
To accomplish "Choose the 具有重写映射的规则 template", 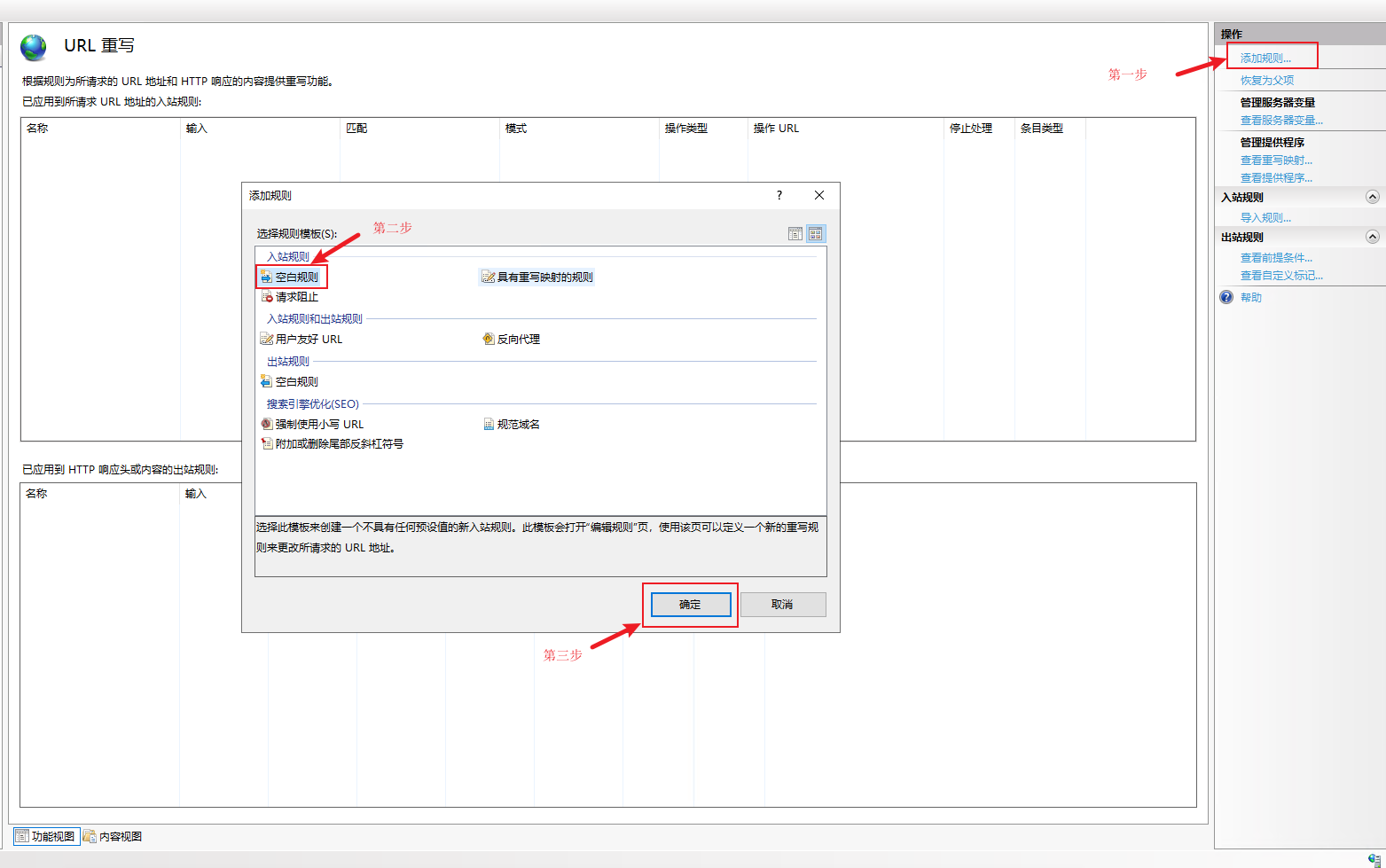I will (x=544, y=278).
